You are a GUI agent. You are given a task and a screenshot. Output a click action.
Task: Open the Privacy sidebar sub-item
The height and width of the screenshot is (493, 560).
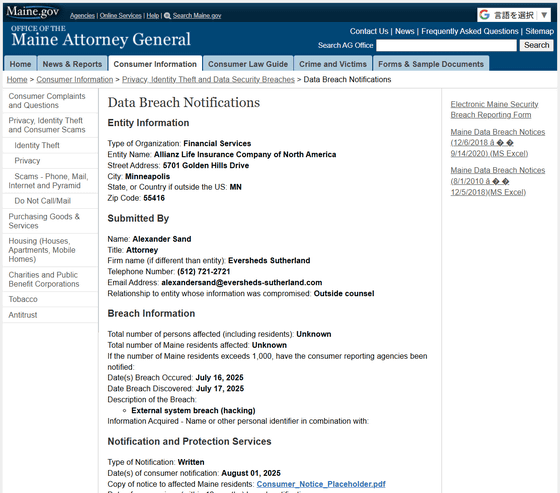coord(50,161)
